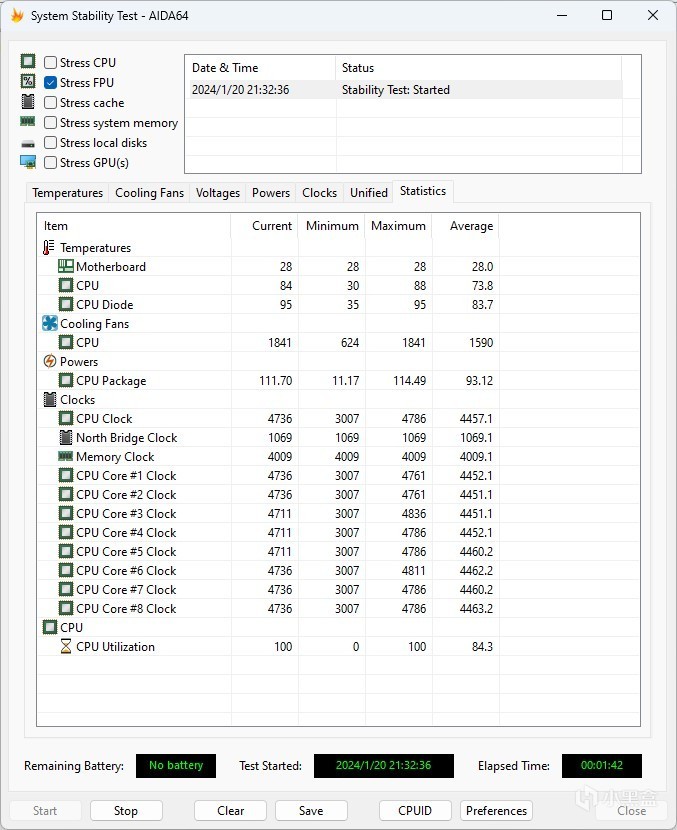Enable the Stress cache checkbox
The width and height of the screenshot is (677, 830).
50,103
